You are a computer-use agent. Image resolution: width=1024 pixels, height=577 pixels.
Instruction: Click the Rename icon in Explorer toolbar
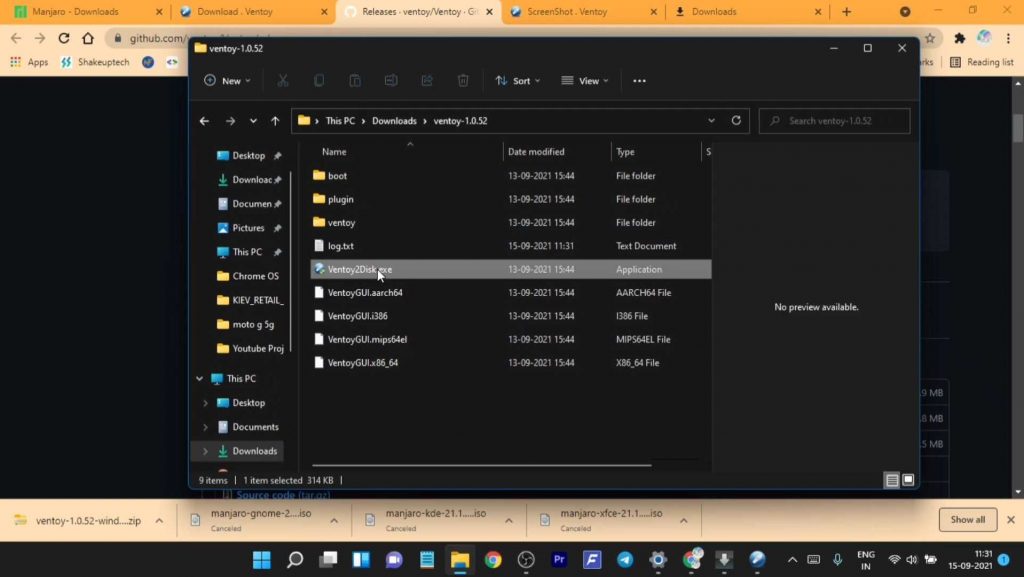391,81
